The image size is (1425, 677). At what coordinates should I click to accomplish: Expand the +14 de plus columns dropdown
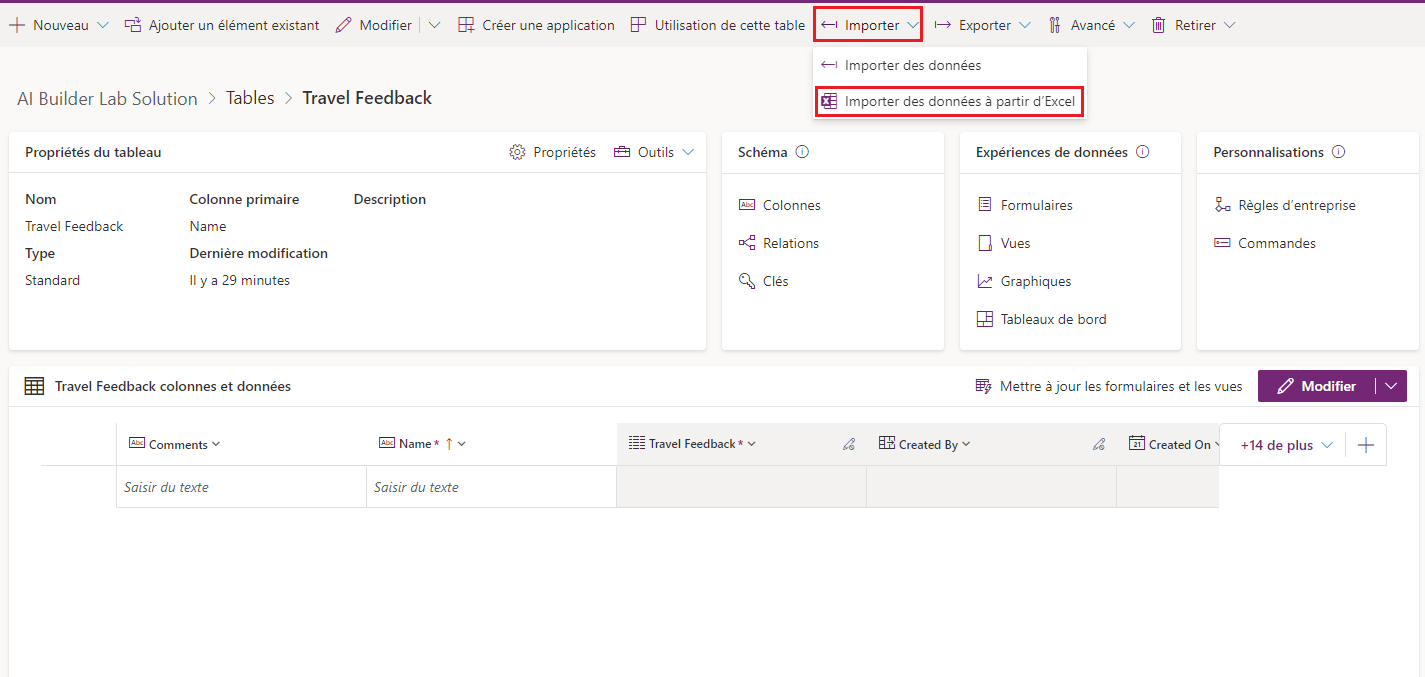[x=1282, y=443]
